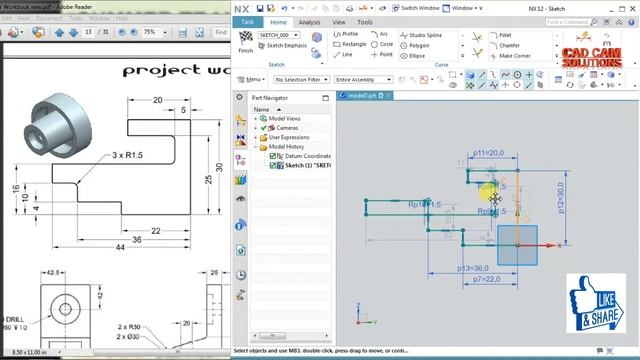640x360 pixels.
Task: Click Adobe Reader previous page up arrow
Action: tap(59, 32)
